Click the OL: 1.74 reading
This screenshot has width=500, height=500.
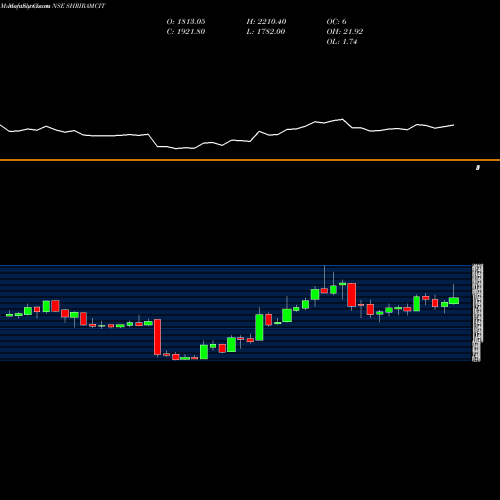click(x=342, y=42)
